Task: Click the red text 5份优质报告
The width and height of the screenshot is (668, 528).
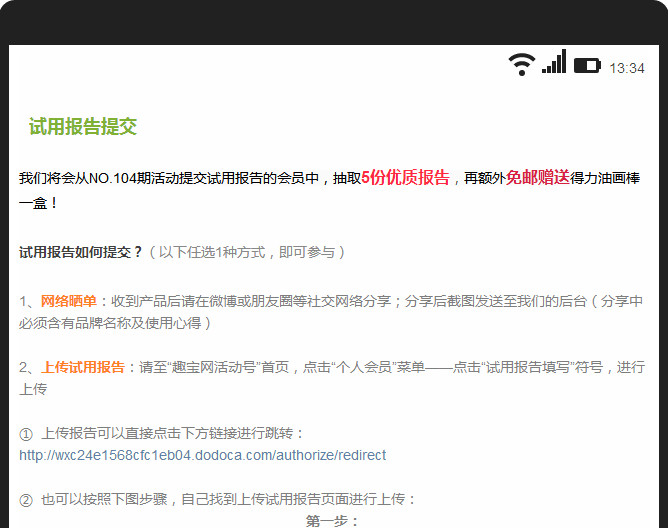Action: (405, 177)
